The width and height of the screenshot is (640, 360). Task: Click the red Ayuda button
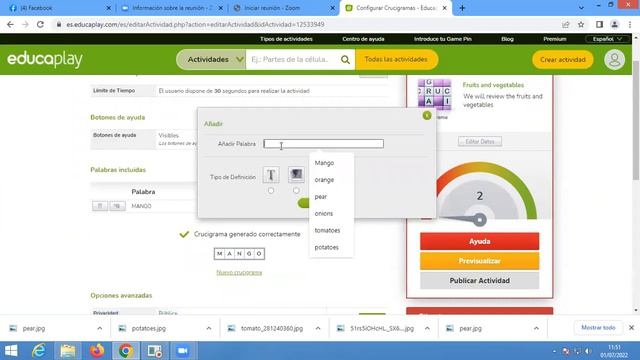pos(480,241)
